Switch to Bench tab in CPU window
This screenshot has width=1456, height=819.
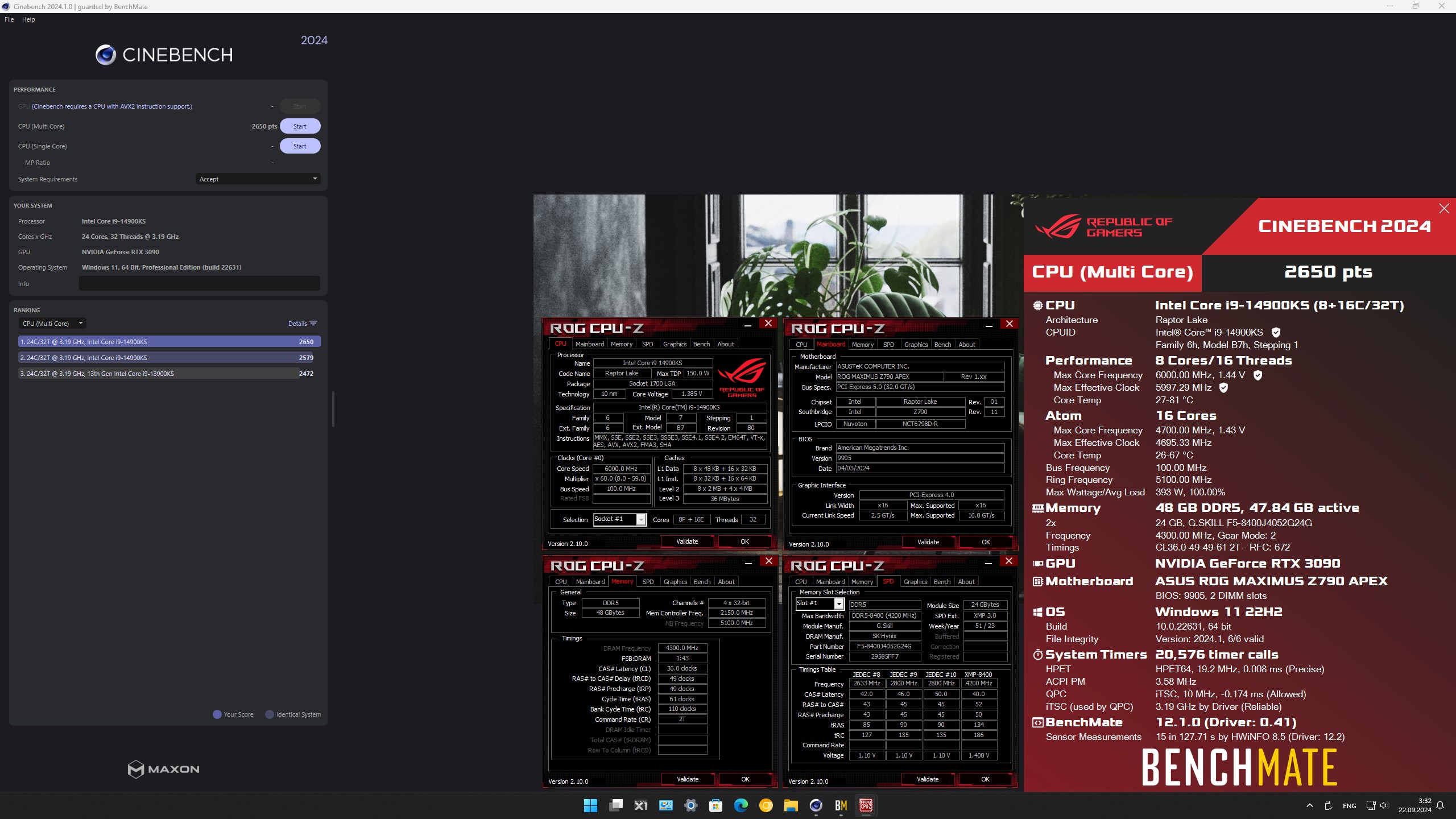point(701,344)
